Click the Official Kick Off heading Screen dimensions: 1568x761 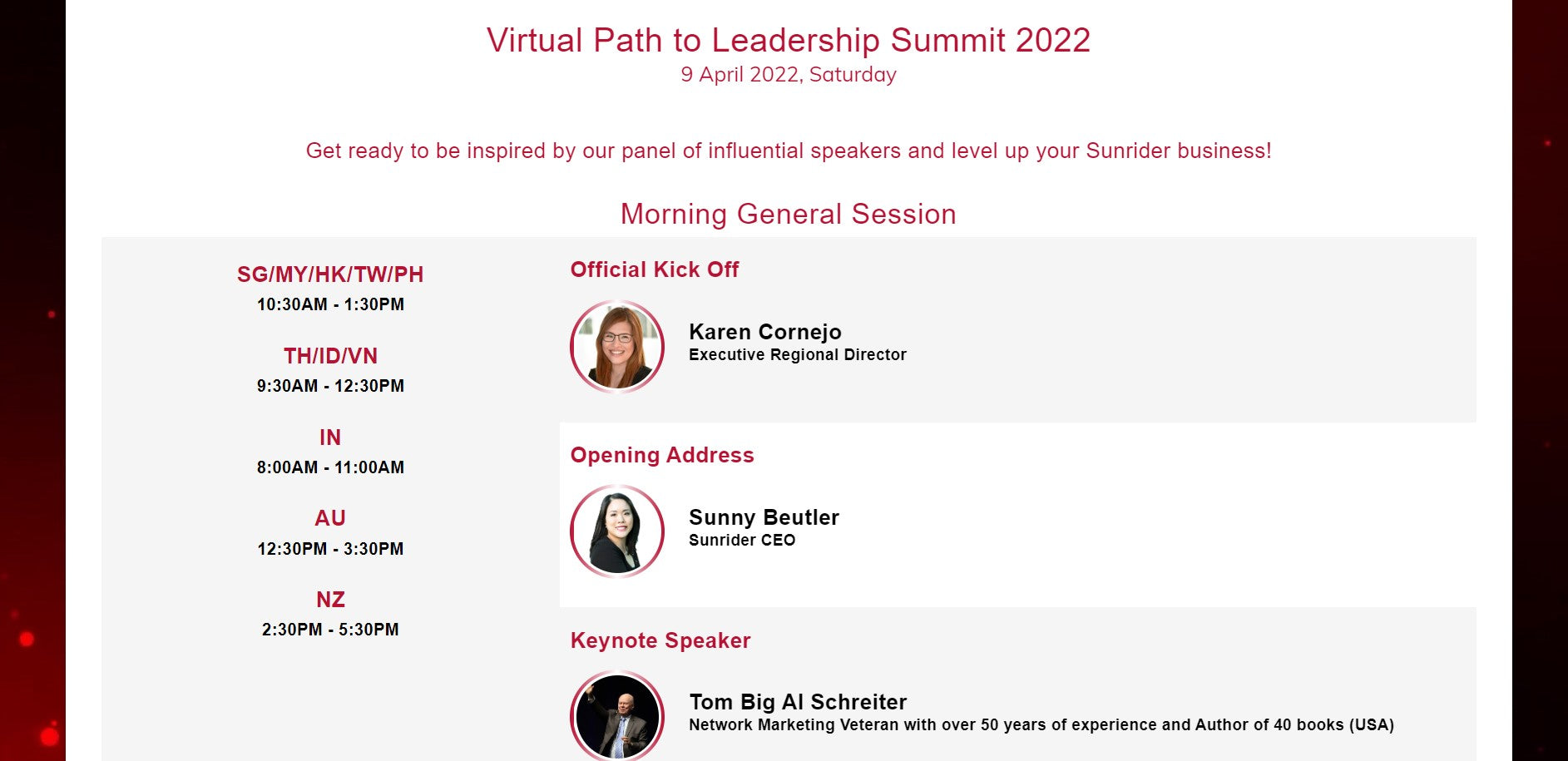click(x=655, y=269)
